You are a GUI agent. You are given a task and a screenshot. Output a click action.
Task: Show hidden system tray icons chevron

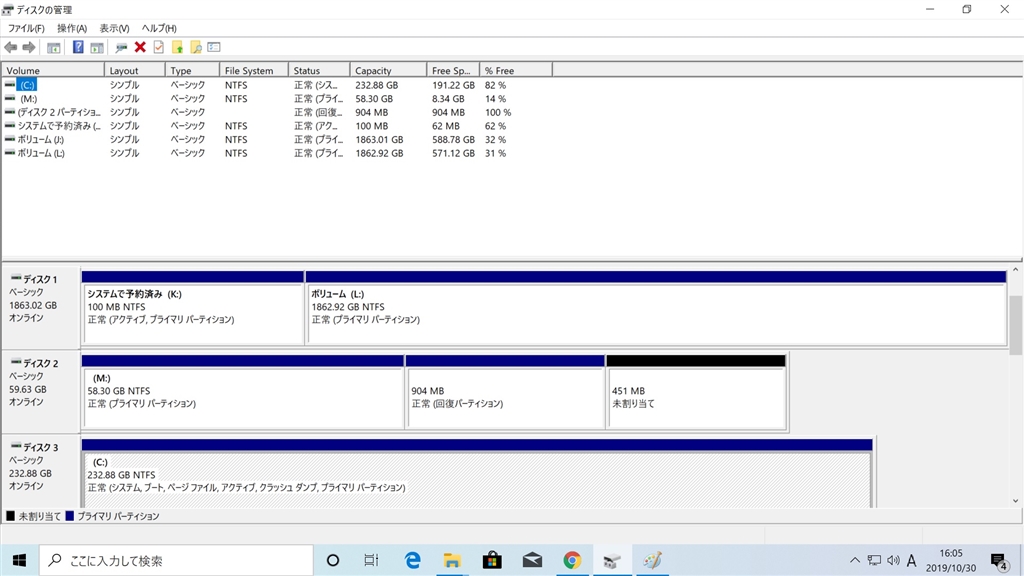point(854,560)
